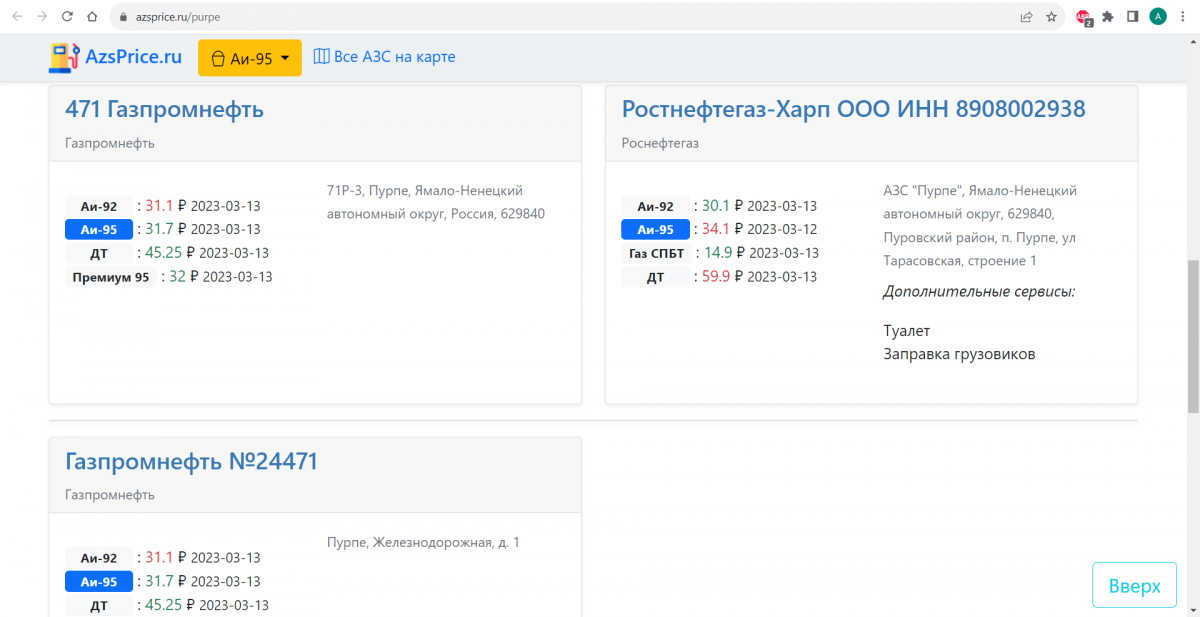
Task: Click the Премиум 95 badge
Action: (x=111, y=277)
